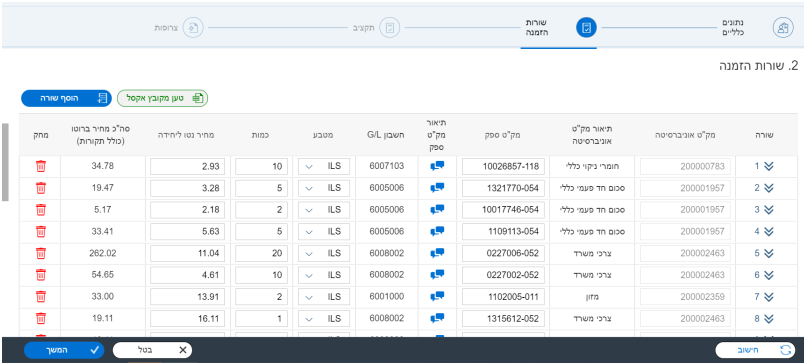The image size is (804, 363).
Task: Click the הוסף שורה add row button
Action: [66, 98]
